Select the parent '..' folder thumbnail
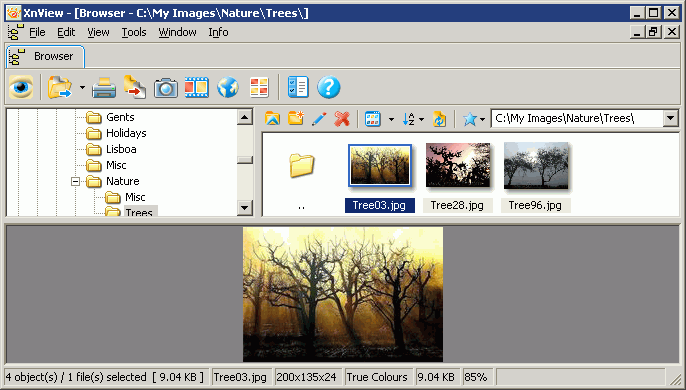The width and height of the screenshot is (686, 390). coord(301,165)
